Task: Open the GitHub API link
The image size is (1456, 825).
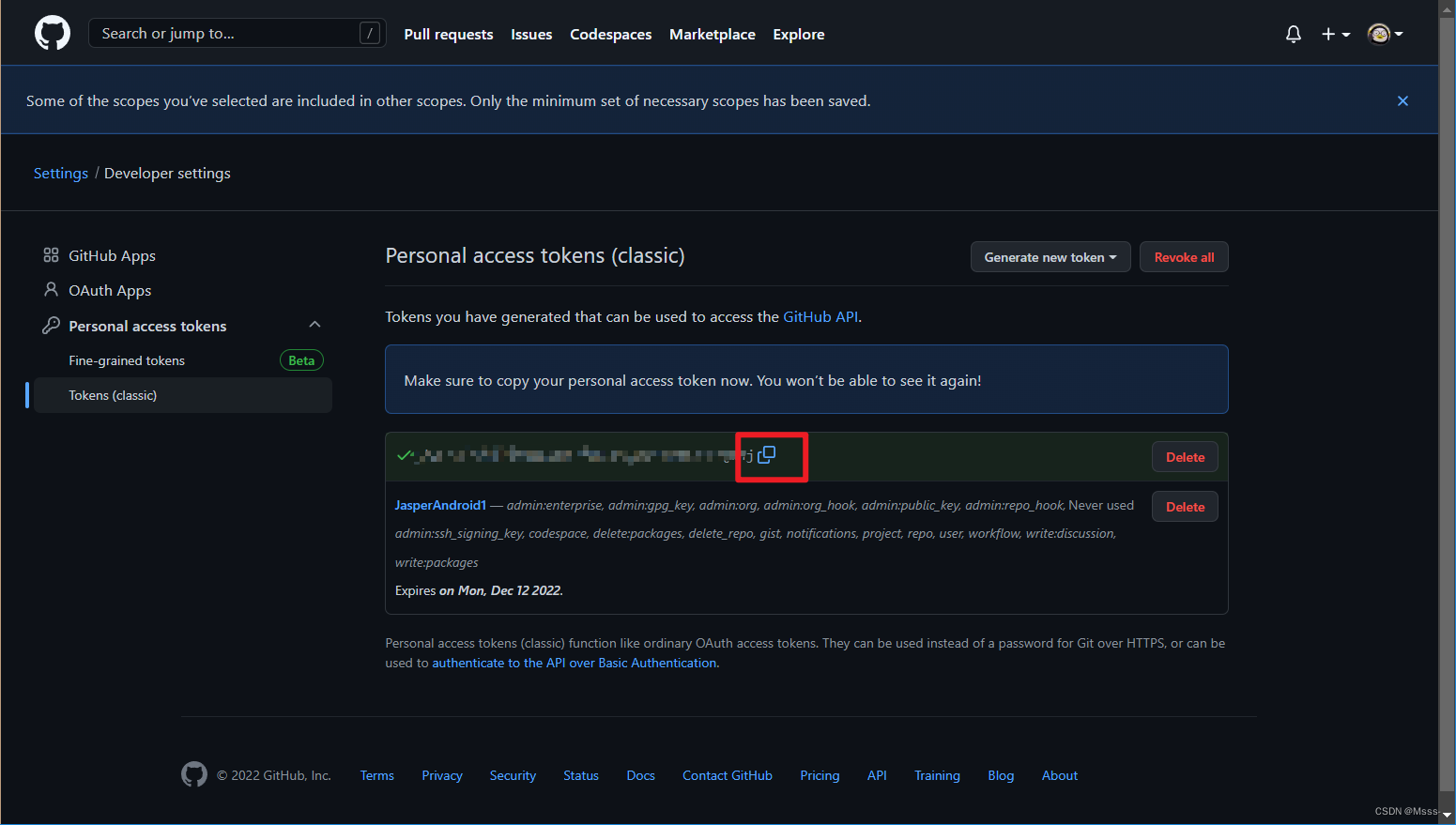Action: pos(820,316)
